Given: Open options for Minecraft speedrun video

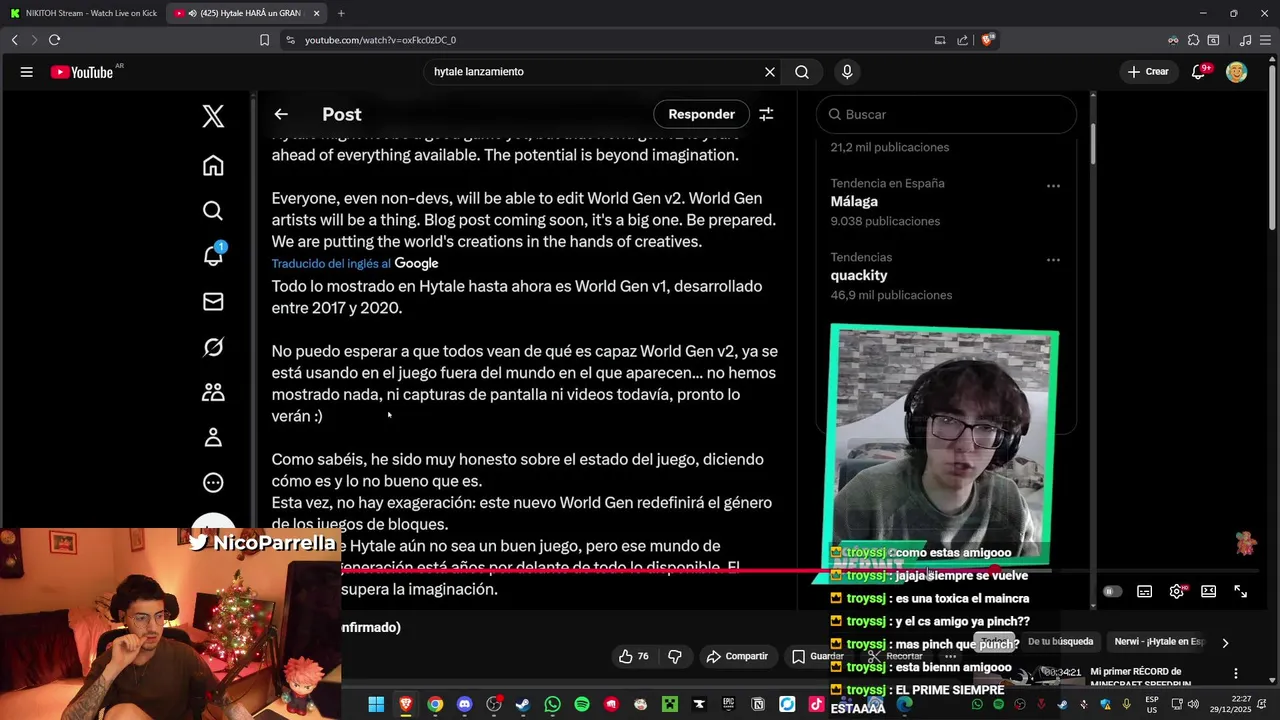Looking at the screenshot, I should (1236, 674).
